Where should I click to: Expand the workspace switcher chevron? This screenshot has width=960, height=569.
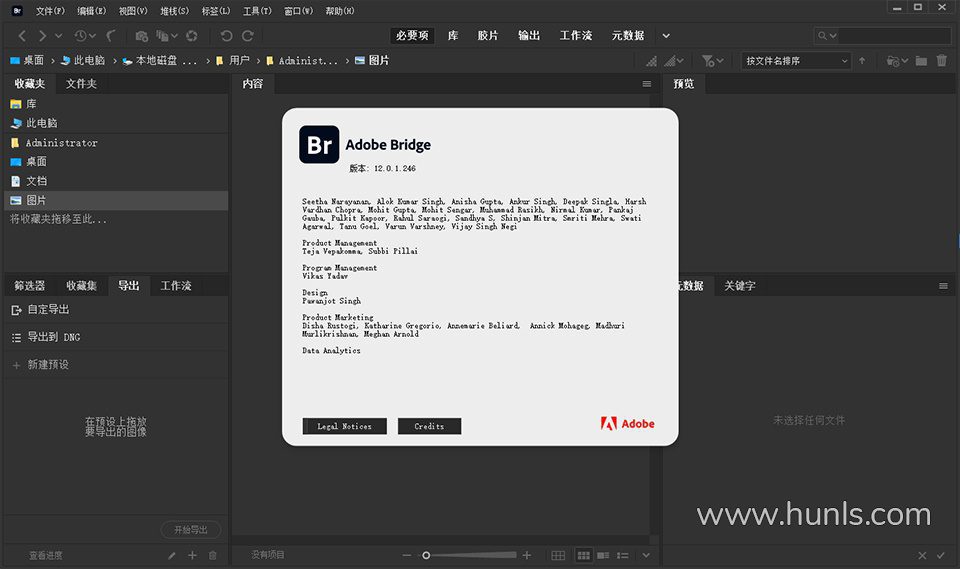[666, 36]
